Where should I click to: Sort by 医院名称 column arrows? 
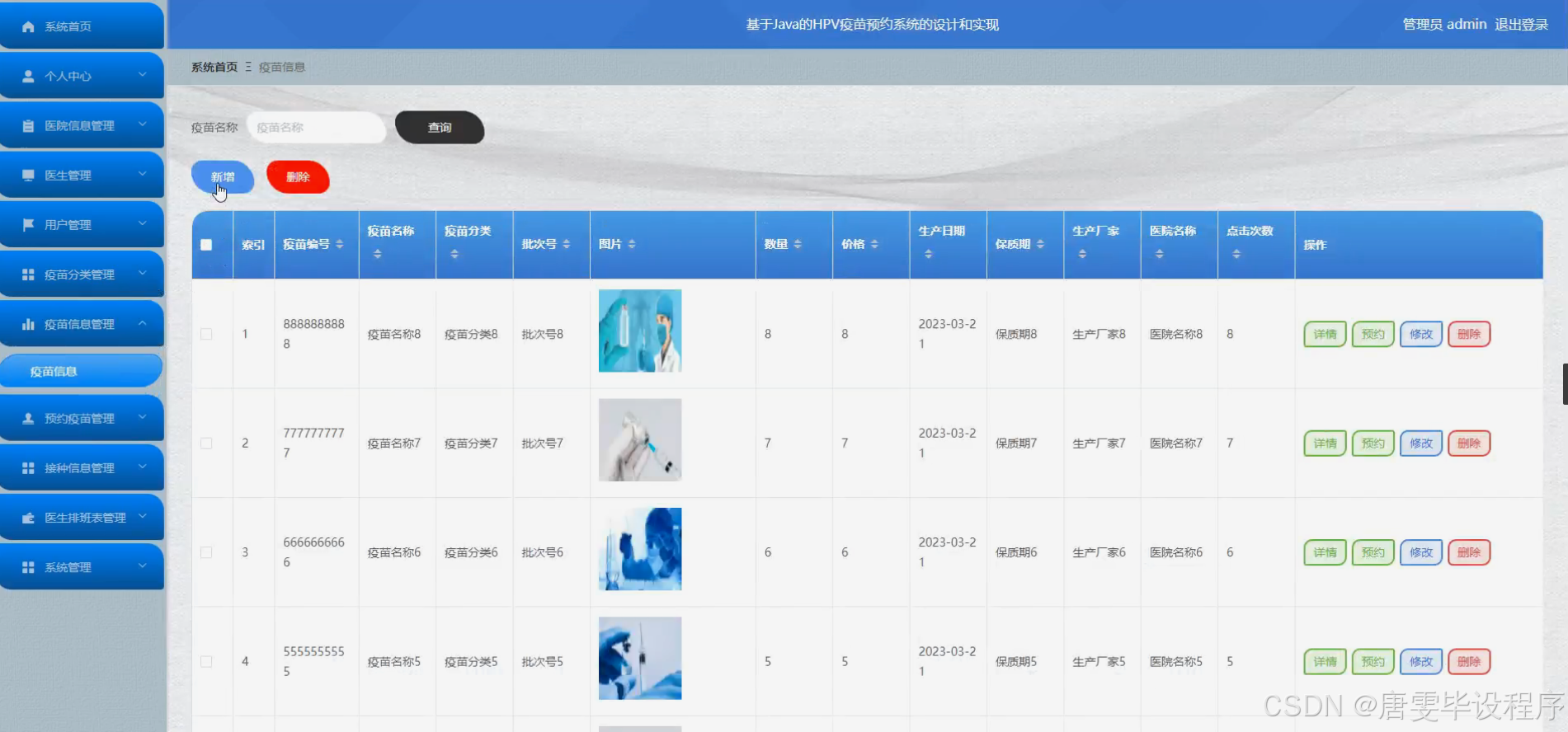pyautogui.click(x=1159, y=254)
